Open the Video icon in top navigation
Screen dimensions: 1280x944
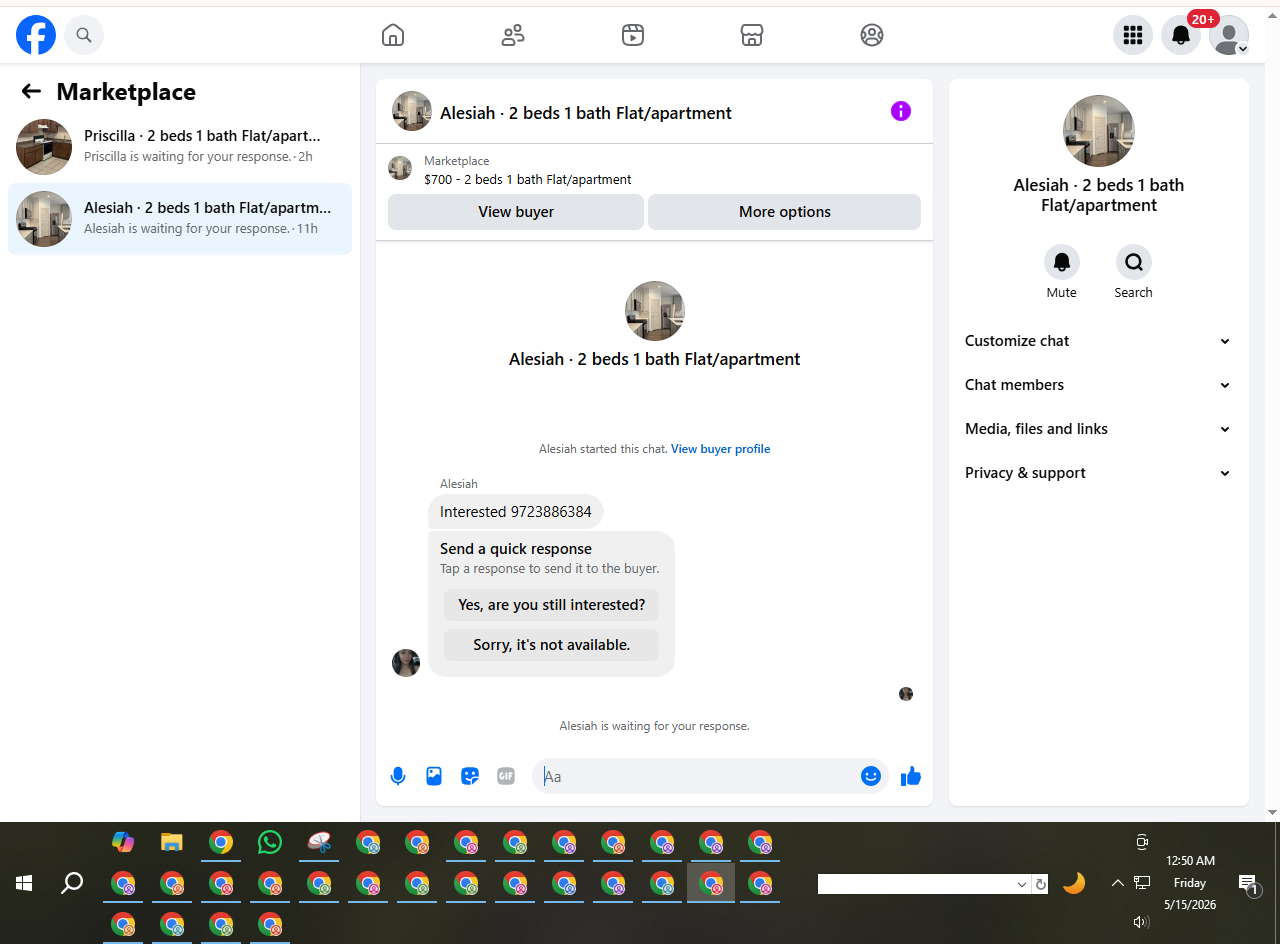(632, 35)
